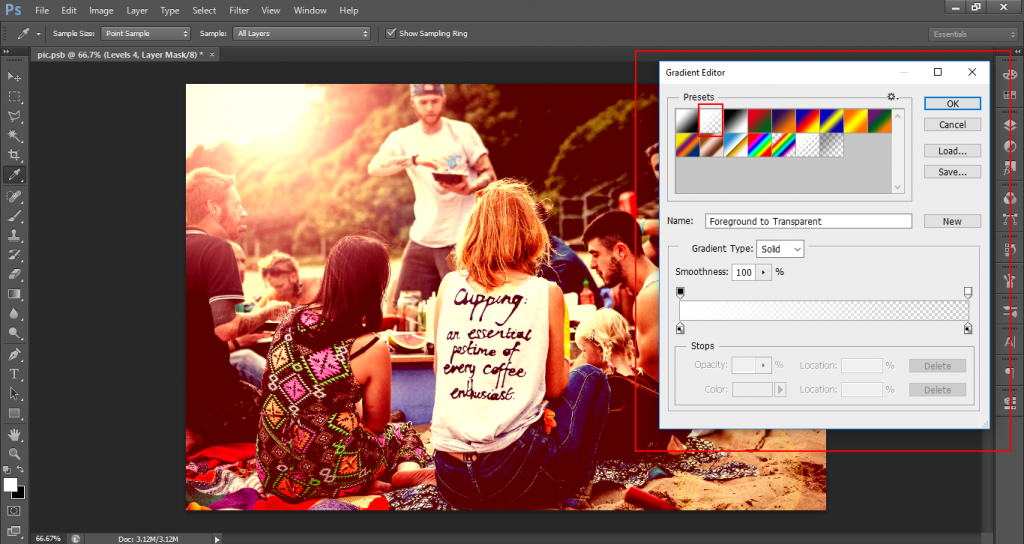
Task: Select the Polygonal Lasso tool
Action: point(14,116)
